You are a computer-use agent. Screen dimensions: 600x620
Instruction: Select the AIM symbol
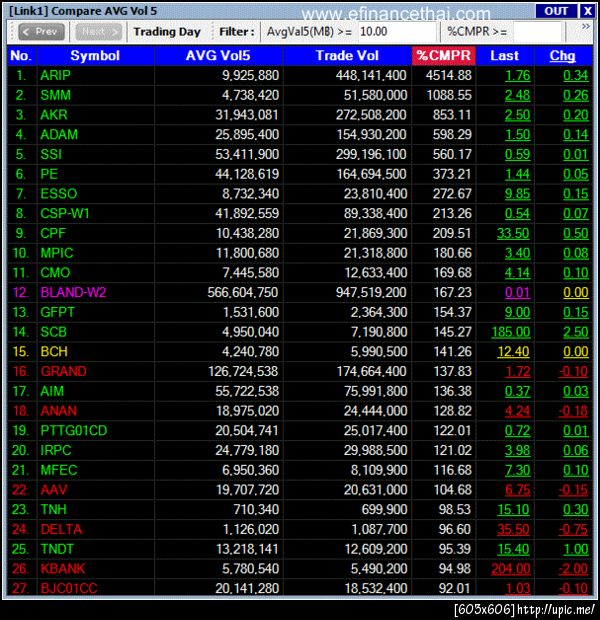pyautogui.click(x=52, y=391)
